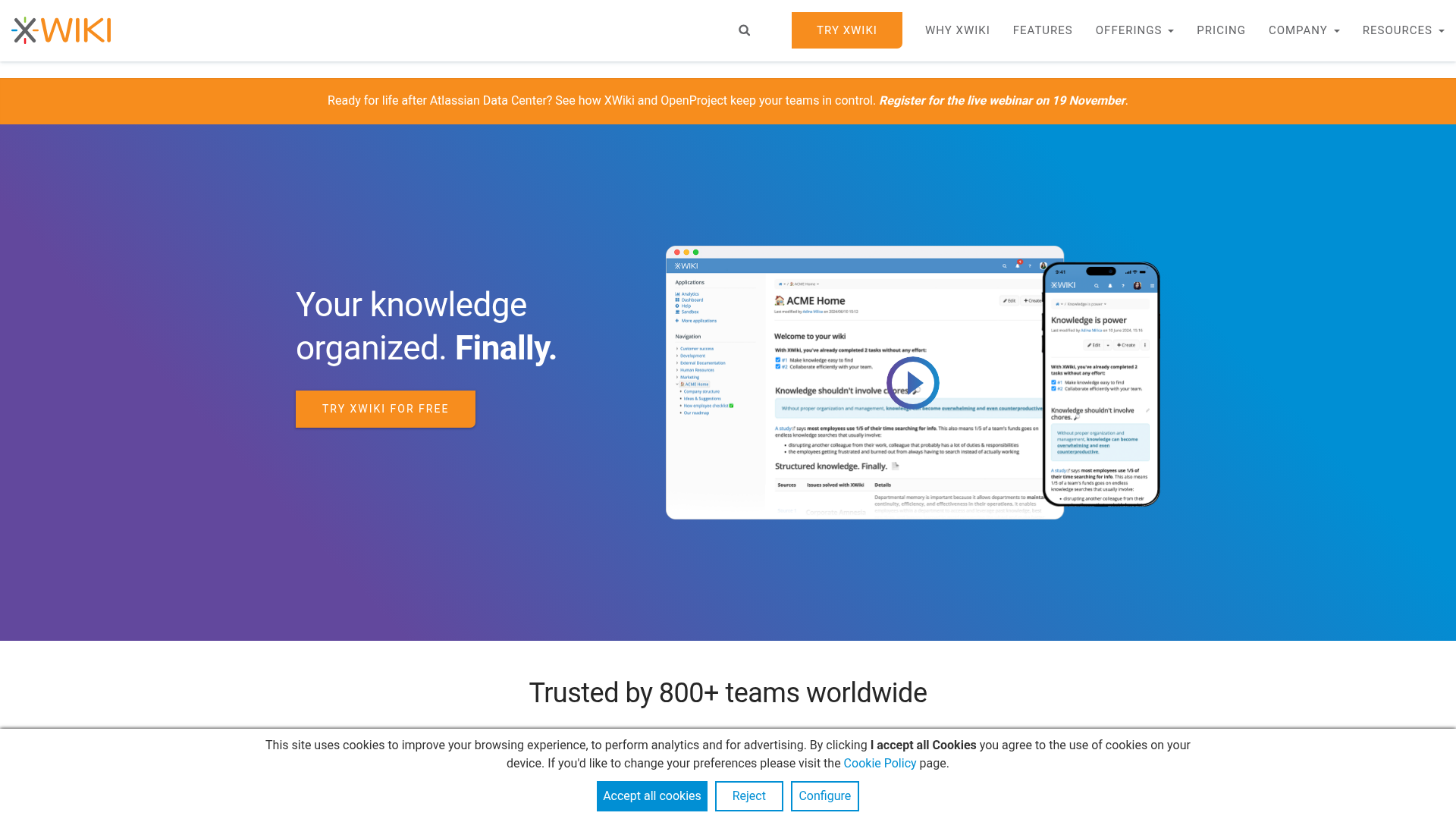
Task: Open the Cookie Policy link
Action: [x=880, y=763]
